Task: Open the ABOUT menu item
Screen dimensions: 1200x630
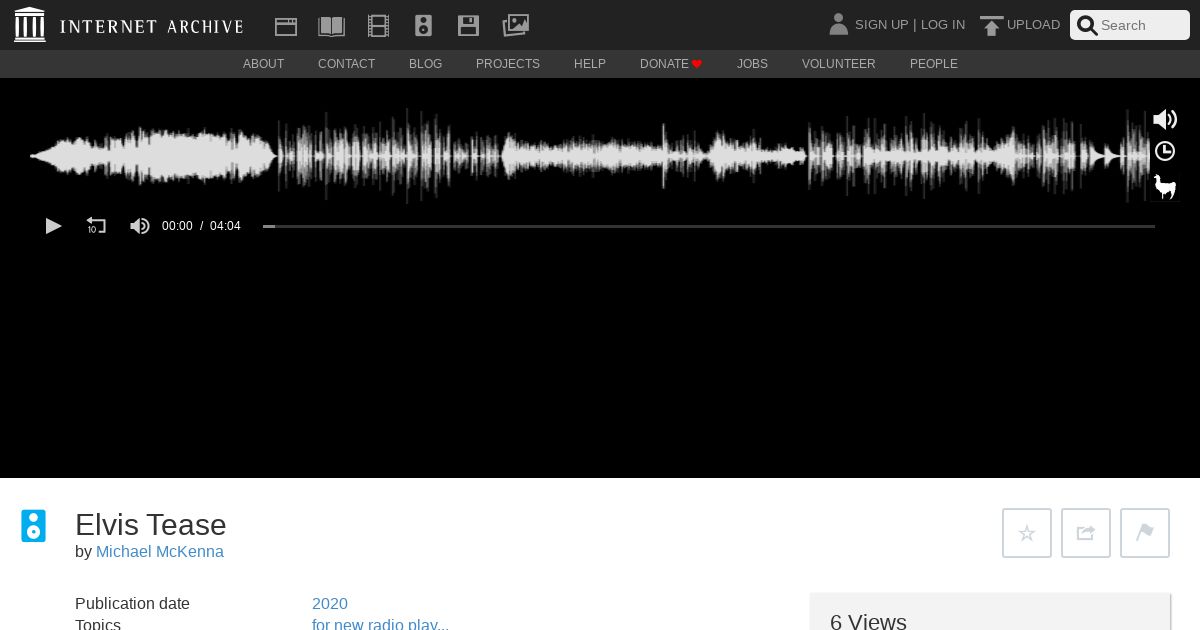Action: (264, 64)
